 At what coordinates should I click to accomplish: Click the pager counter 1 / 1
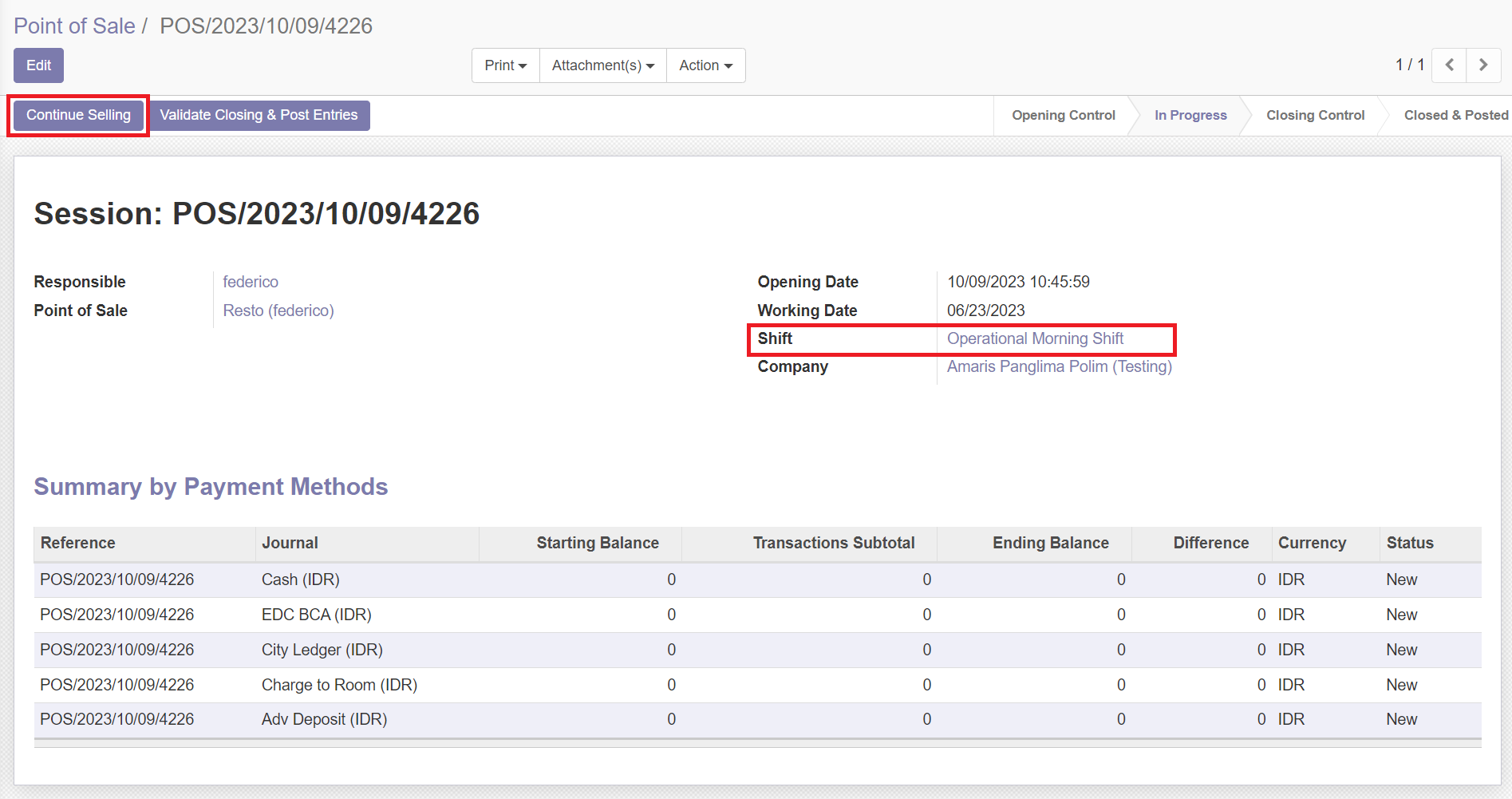[x=1410, y=65]
